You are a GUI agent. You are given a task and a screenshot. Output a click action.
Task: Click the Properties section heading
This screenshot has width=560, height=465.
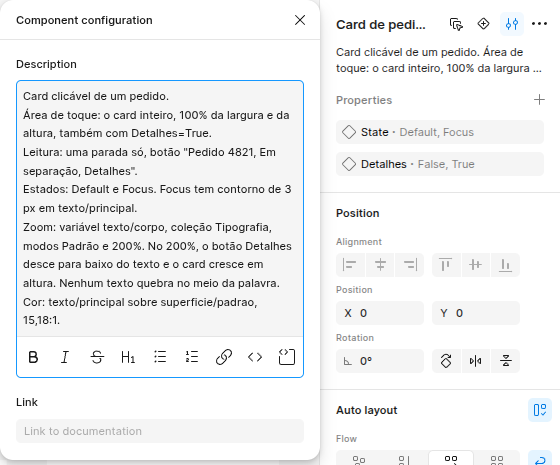[x=364, y=100]
